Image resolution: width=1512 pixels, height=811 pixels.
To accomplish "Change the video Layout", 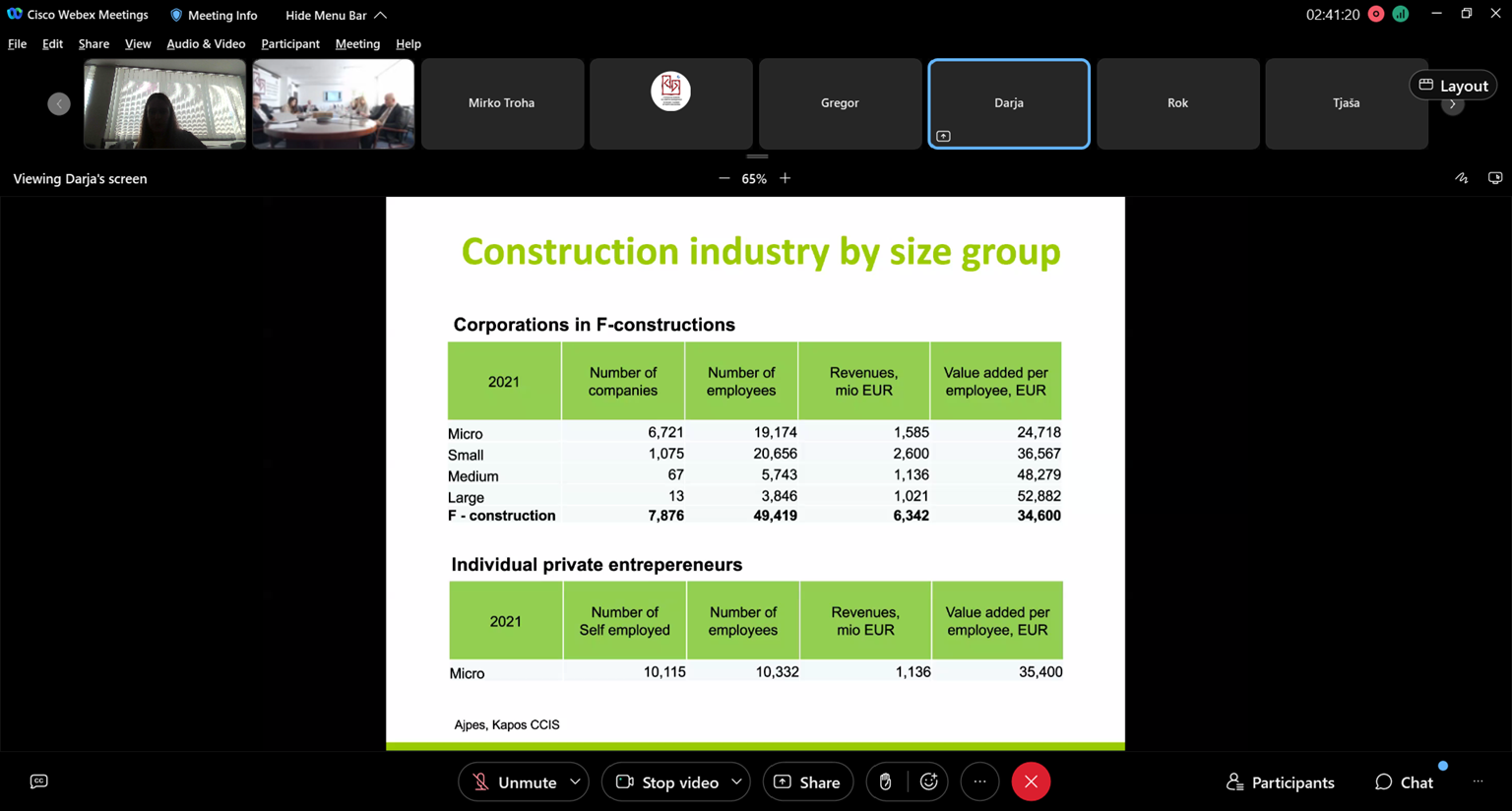I will pyautogui.click(x=1453, y=86).
